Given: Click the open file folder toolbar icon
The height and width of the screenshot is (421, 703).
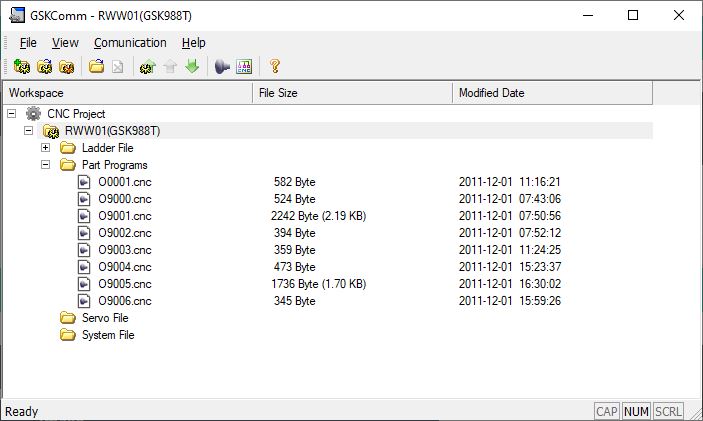Looking at the screenshot, I should tap(96, 67).
